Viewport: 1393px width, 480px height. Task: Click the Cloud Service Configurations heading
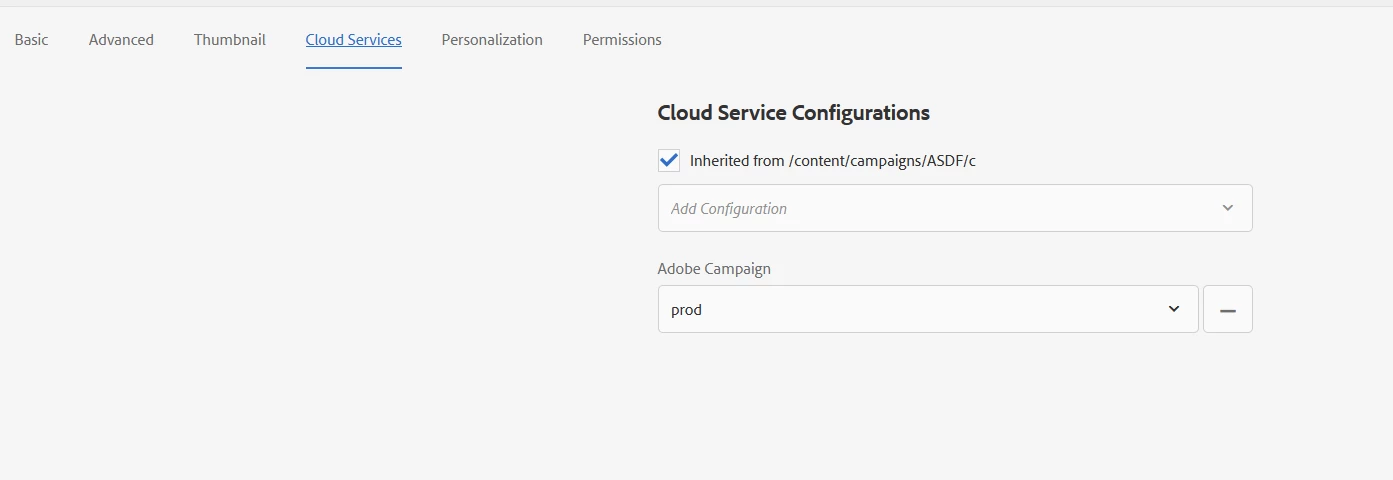(x=793, y=113)
